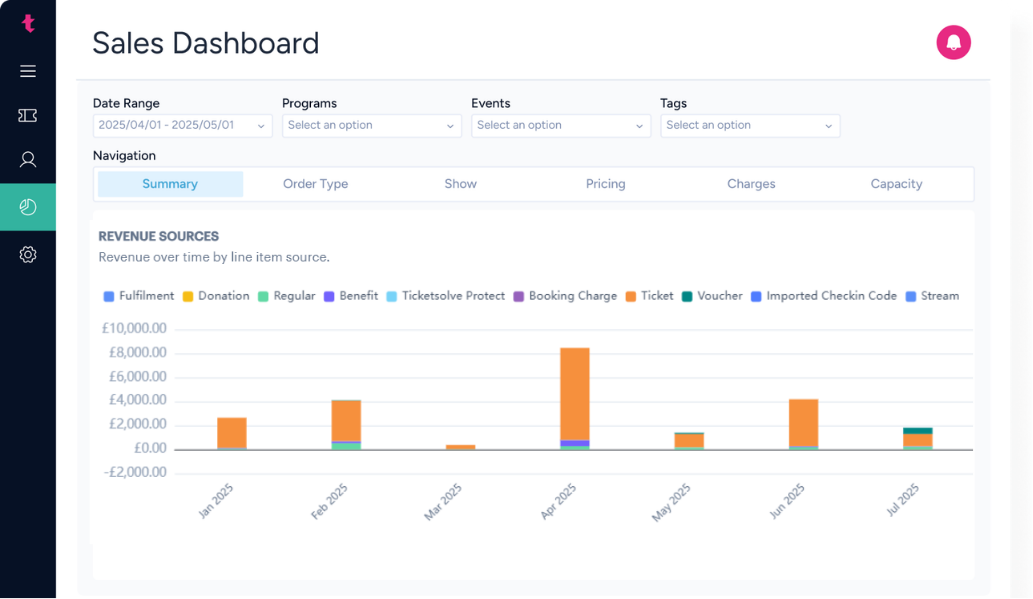Switch to the Order Type tab

316,184
